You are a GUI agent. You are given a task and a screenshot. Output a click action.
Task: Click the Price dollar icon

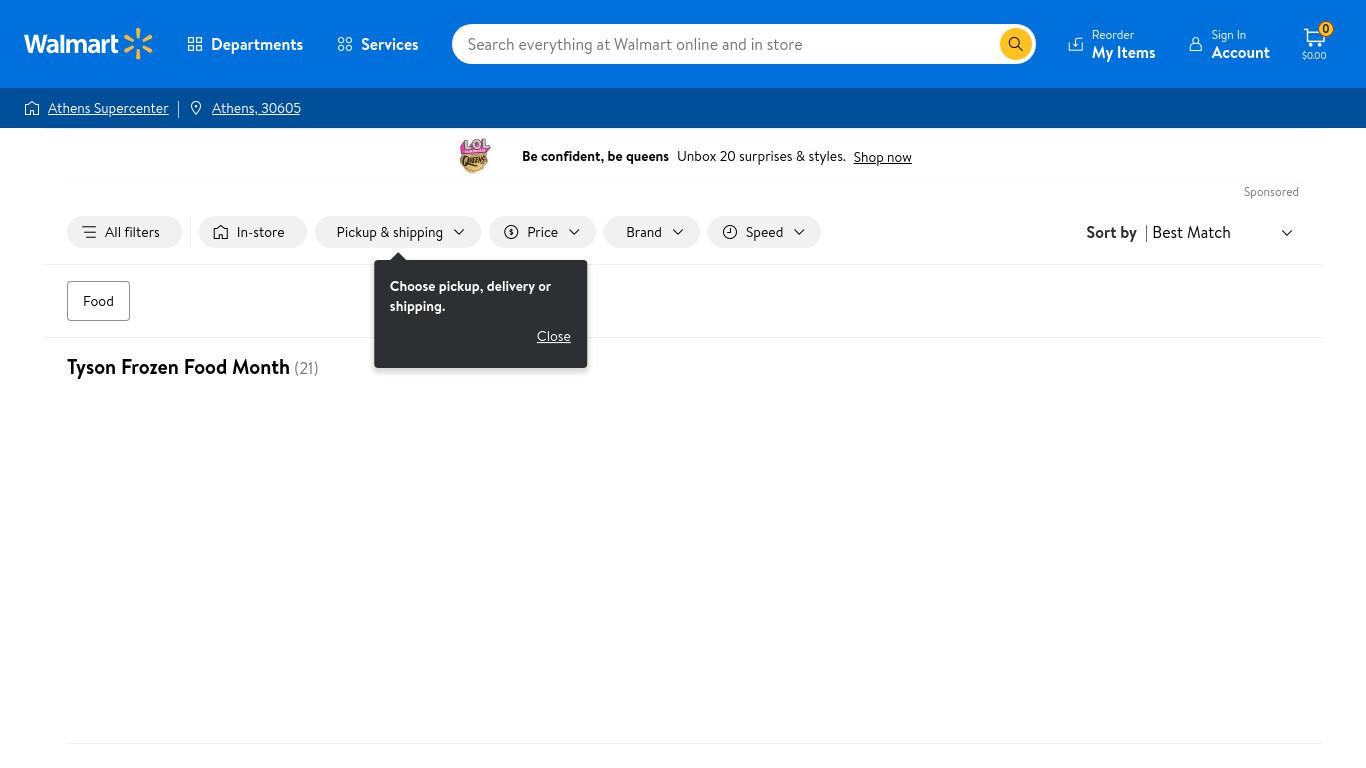[x=511, y=232]
